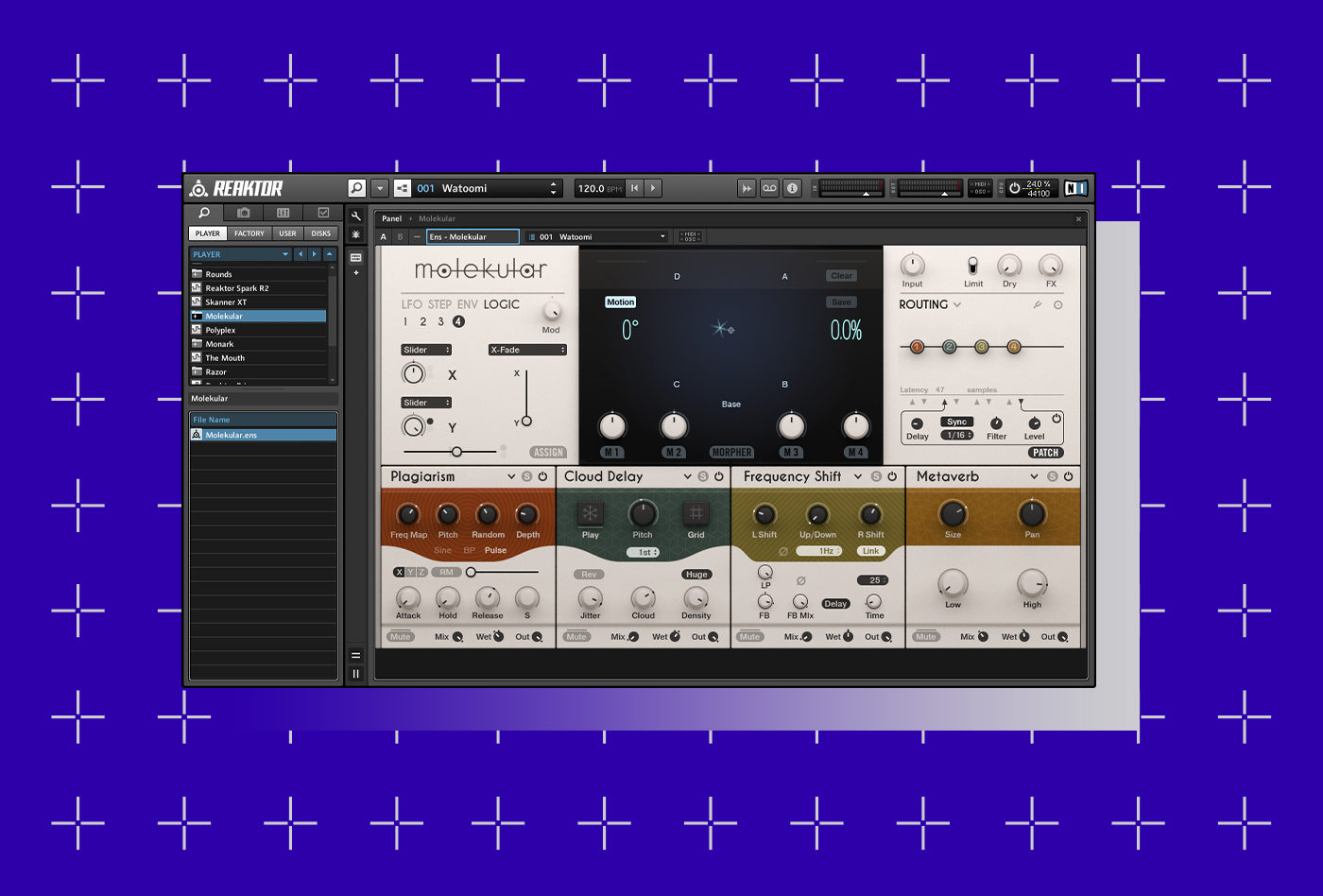Open the X-Fade dropdown
The height and width of the screenshot is (896, 1323).
click(527, 350)
